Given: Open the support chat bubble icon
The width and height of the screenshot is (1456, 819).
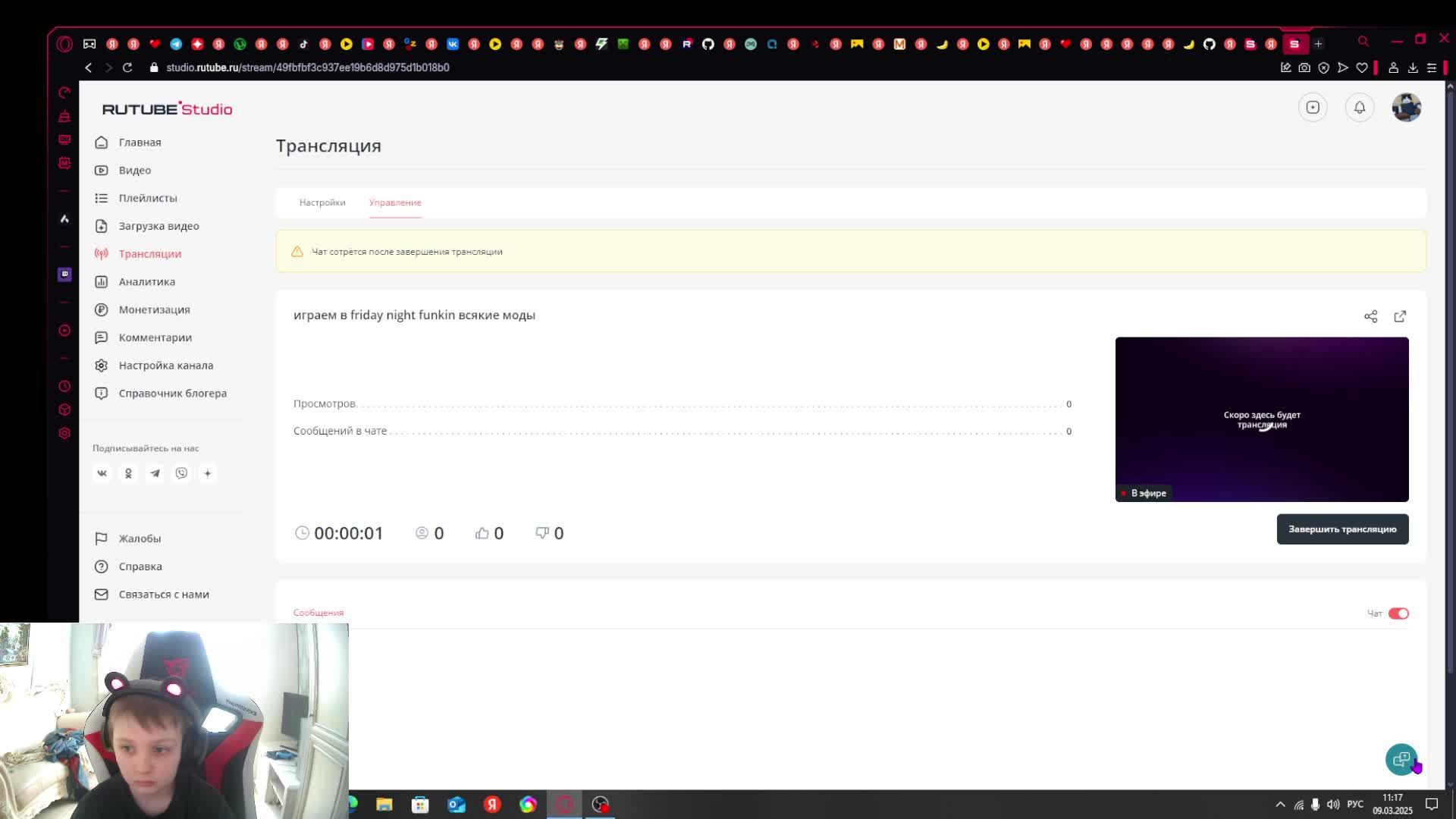Looking at the screenshot, I should click(x=1401, y=759).
